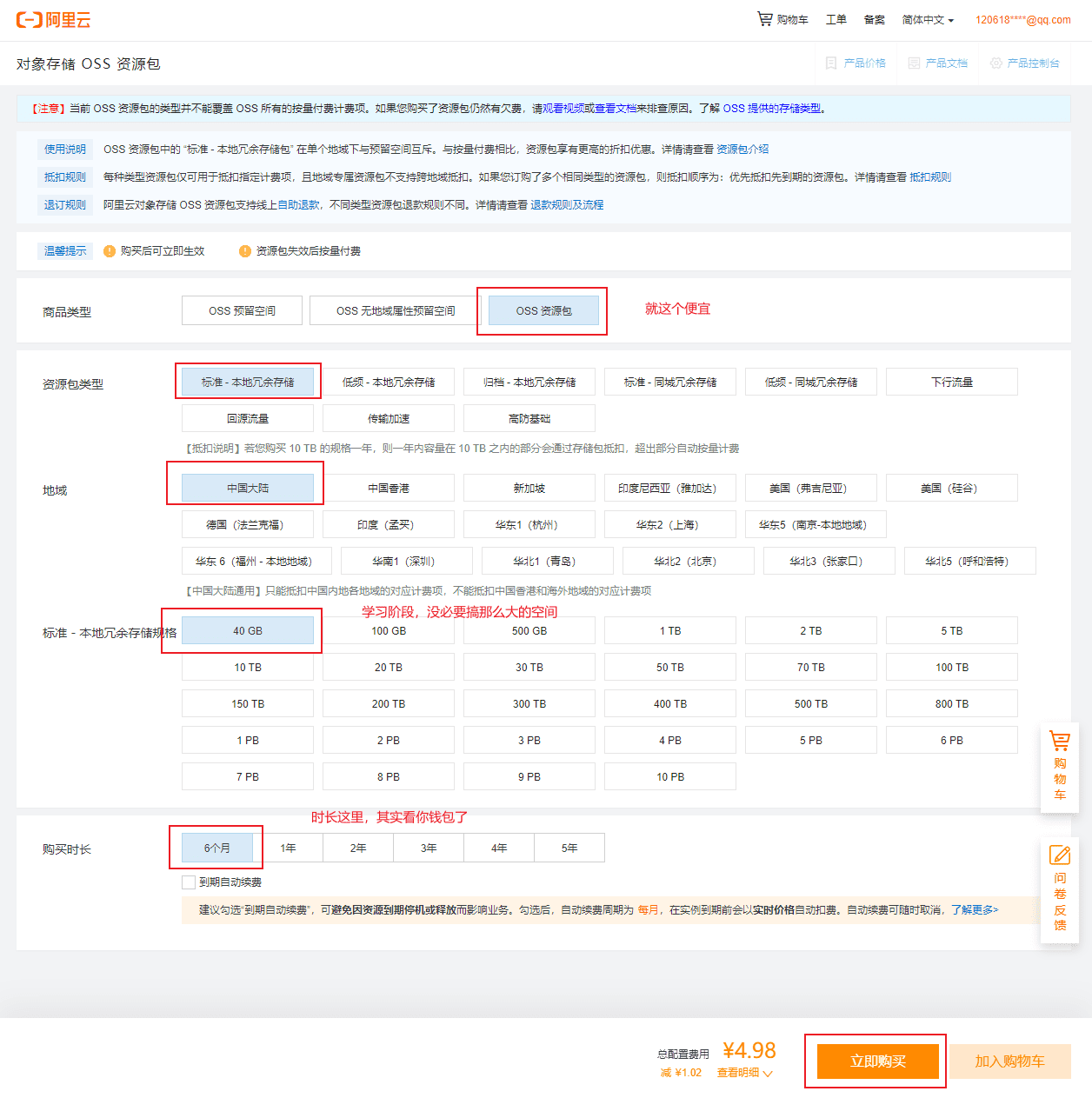The image size is (1092, 1098).
Task: Open the 资源包介绍 link
Action: point(742,150)
